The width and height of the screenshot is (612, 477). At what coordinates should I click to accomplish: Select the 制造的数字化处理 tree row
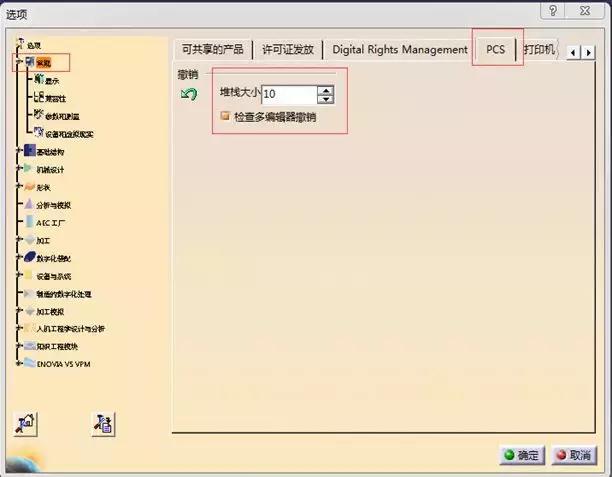(x=58, y=294)
